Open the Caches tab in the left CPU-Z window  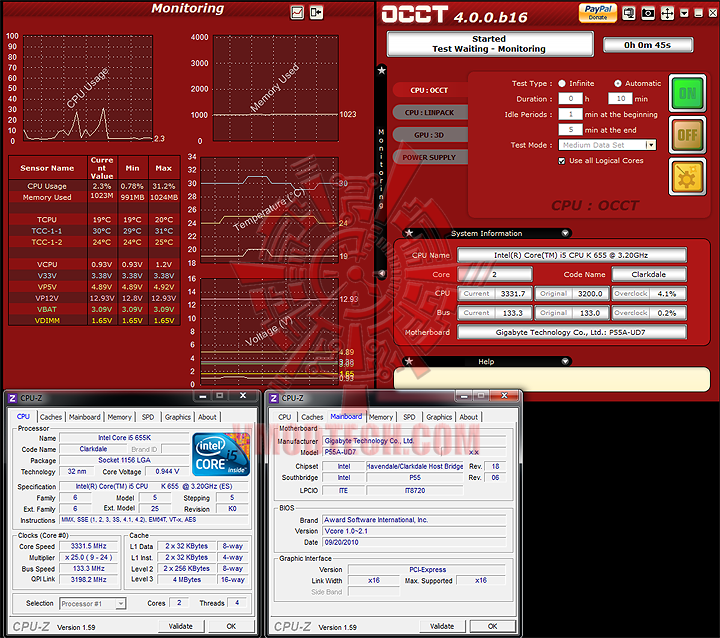click(51, 417)
